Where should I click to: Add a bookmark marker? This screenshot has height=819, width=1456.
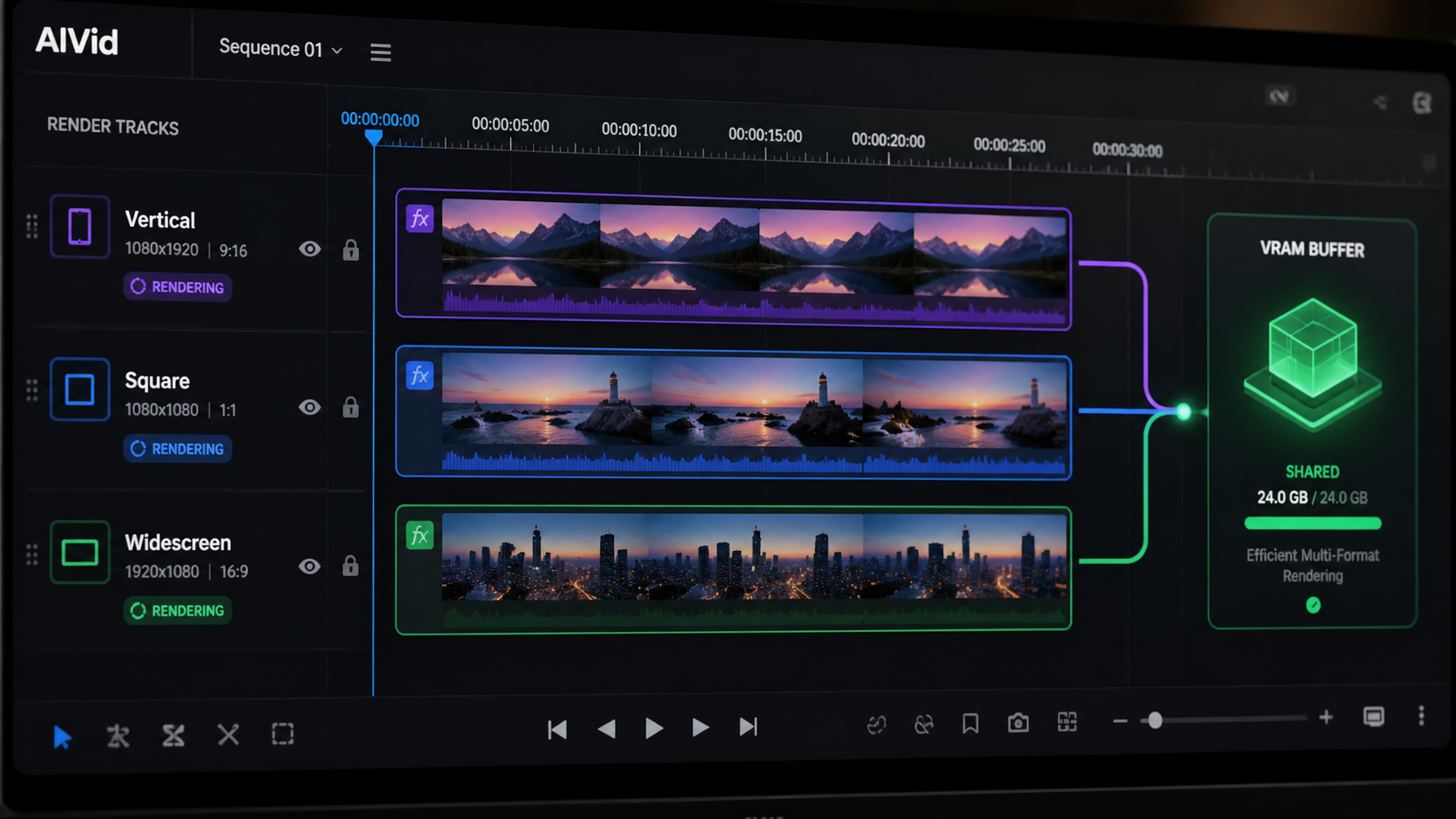point(970,723)
